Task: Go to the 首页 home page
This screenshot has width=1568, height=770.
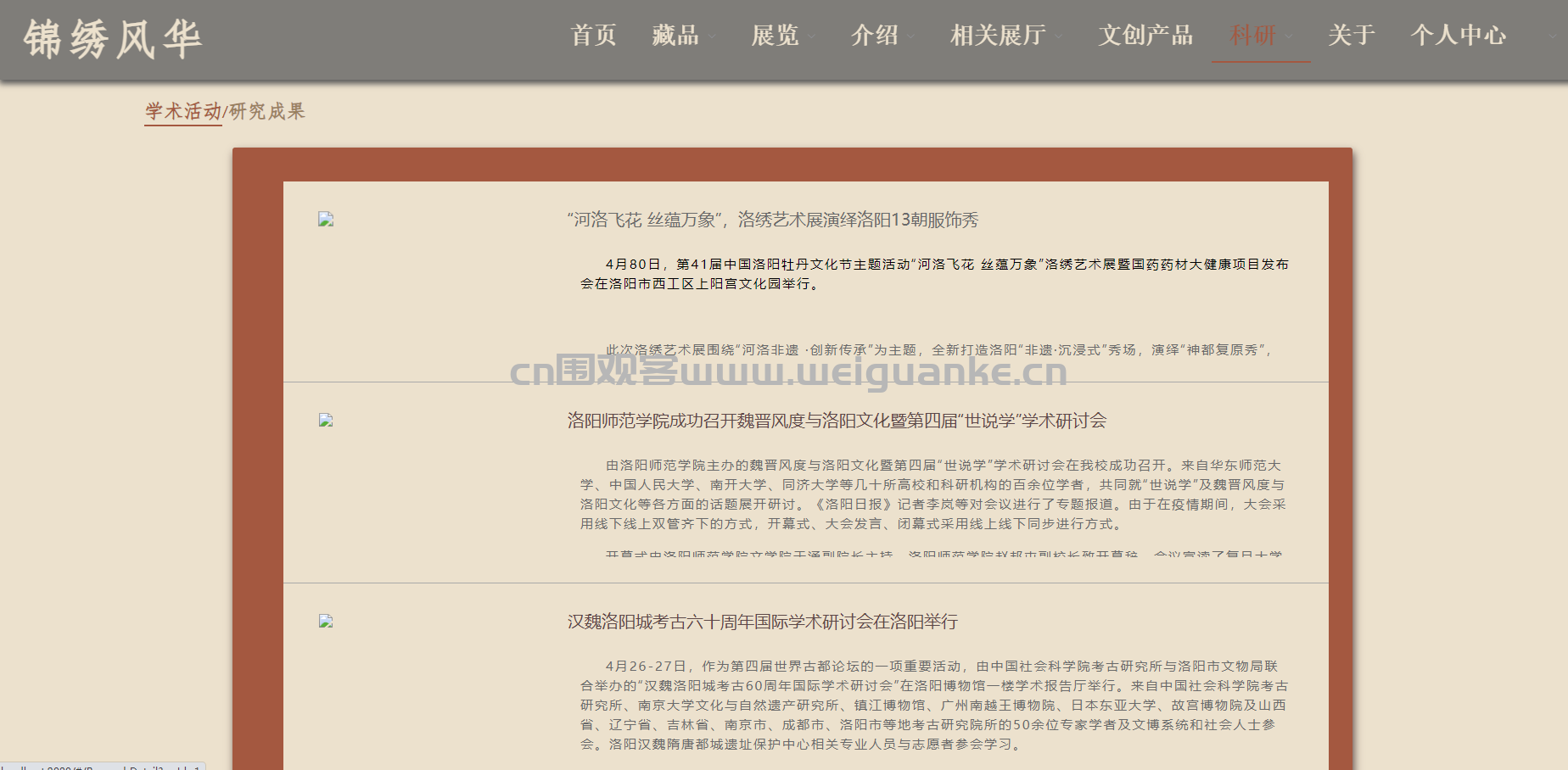Action: [x=593, y=36]
